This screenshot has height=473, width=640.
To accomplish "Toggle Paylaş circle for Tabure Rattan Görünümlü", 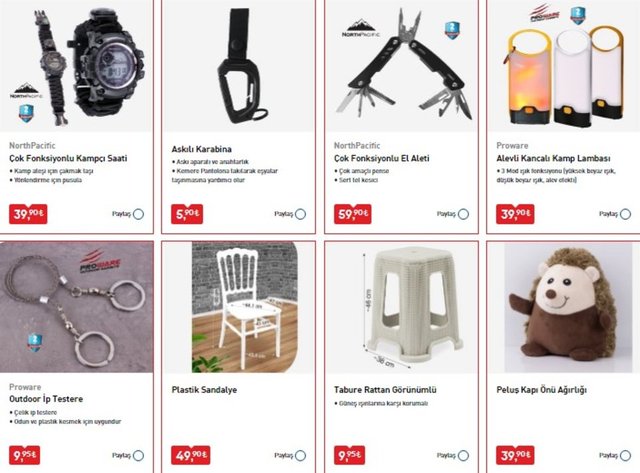I will pyautogui.click(x=463, y=455).
